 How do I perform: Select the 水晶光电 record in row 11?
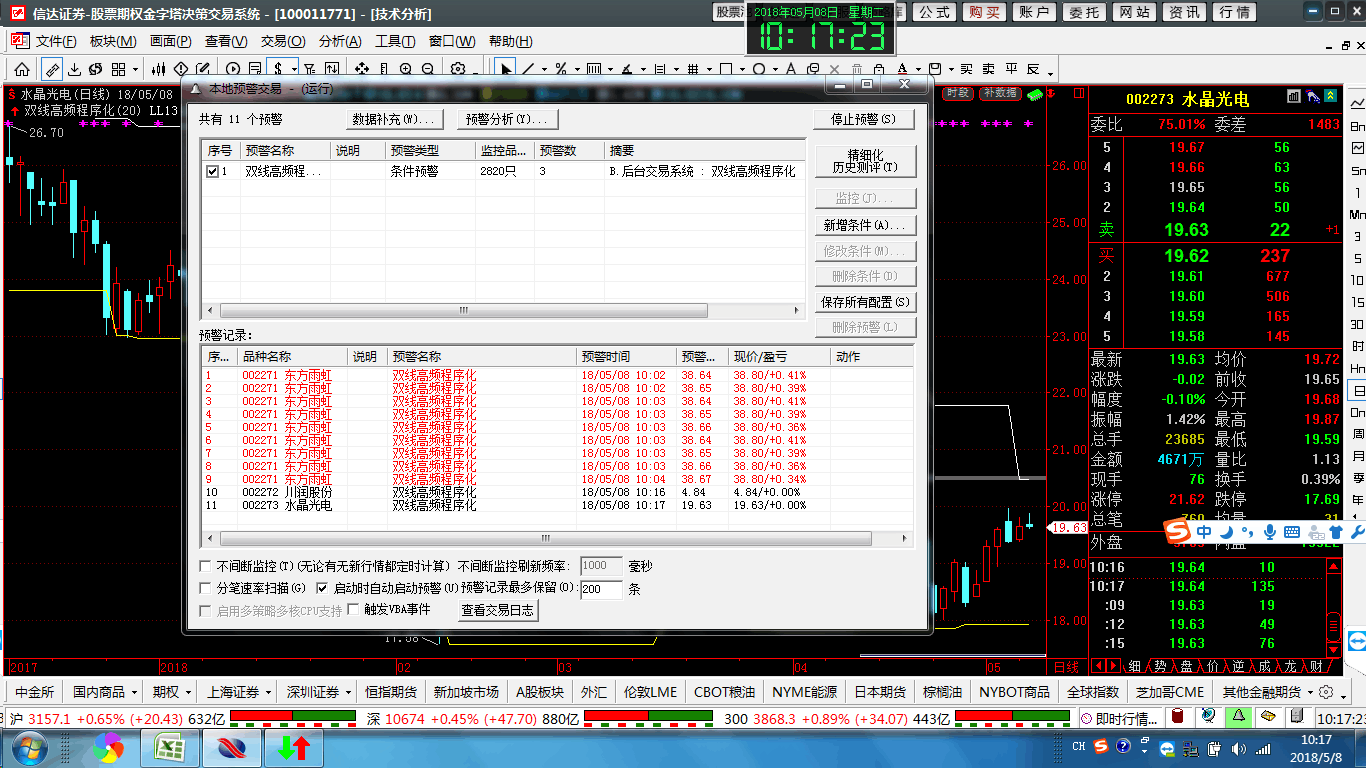tap(557, 505)
